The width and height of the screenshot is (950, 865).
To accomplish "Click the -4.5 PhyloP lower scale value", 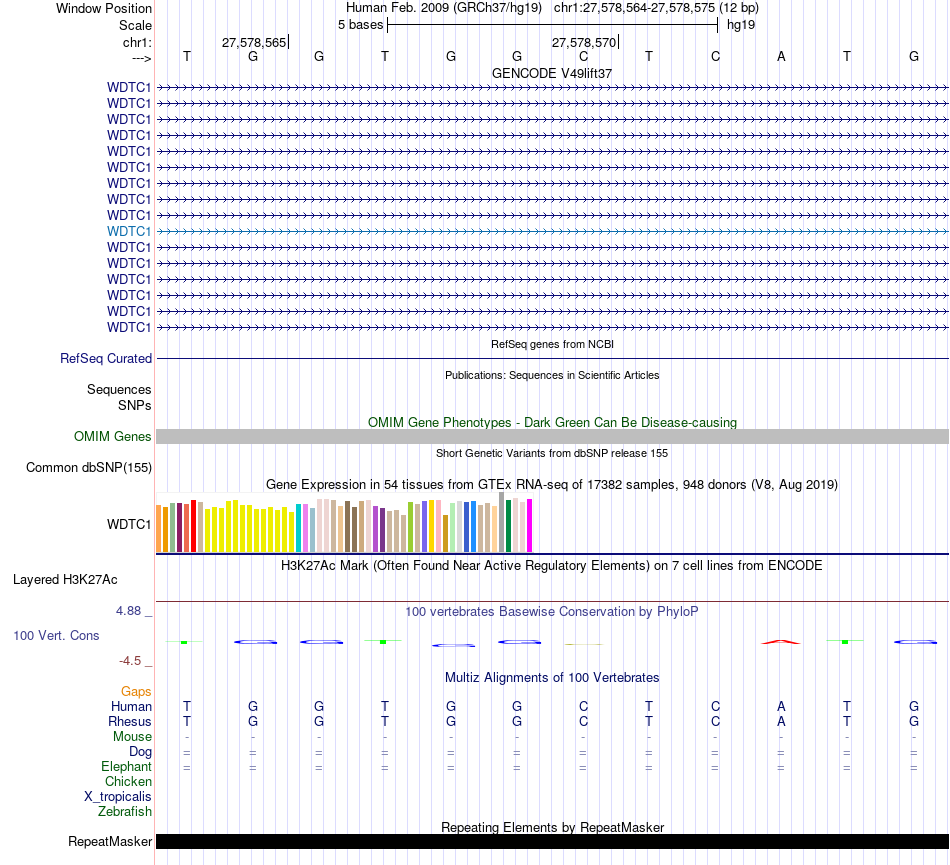I will pyautogui.click(x=130, y=661).
